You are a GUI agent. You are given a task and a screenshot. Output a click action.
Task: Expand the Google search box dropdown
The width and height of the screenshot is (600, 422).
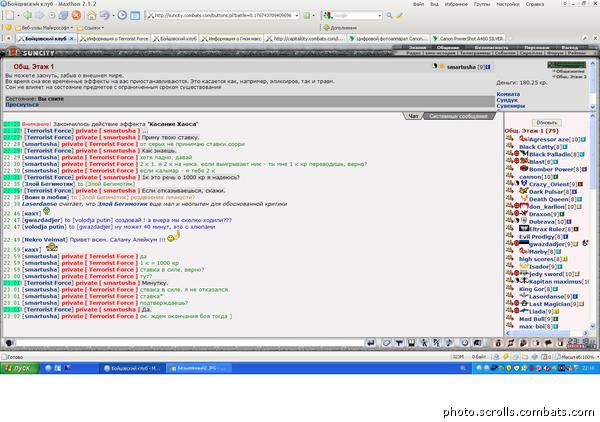pyautogui.click(x=380, y=16)
